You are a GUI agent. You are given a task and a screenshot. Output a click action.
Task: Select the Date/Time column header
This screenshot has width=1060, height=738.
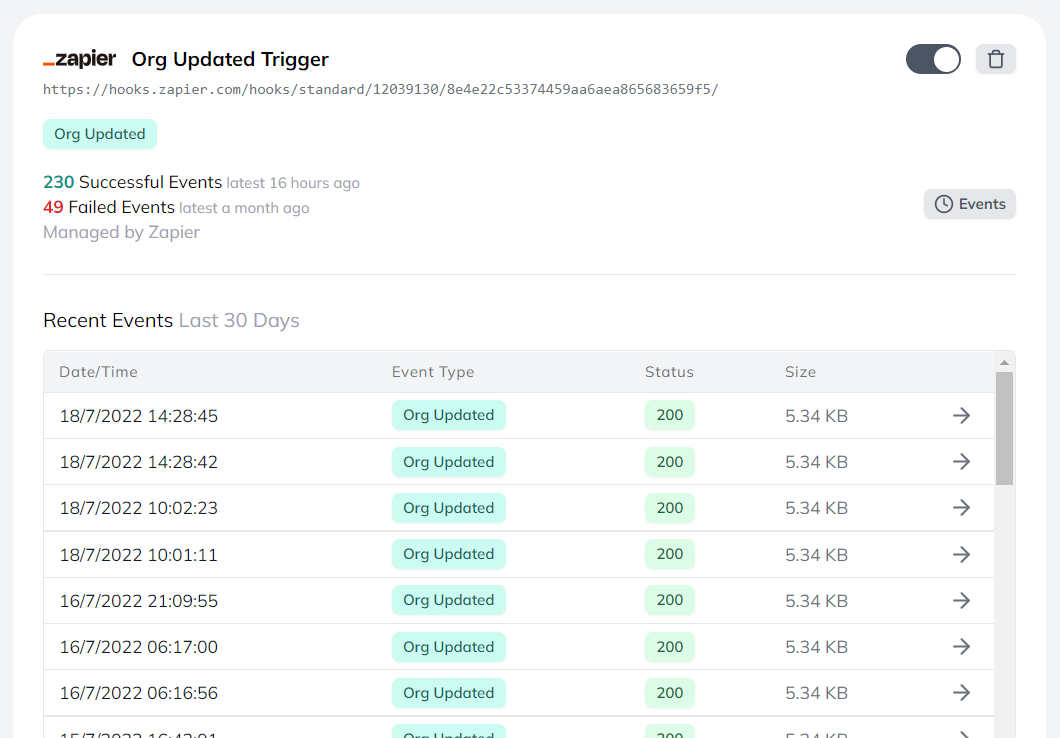tap(98, 371)
